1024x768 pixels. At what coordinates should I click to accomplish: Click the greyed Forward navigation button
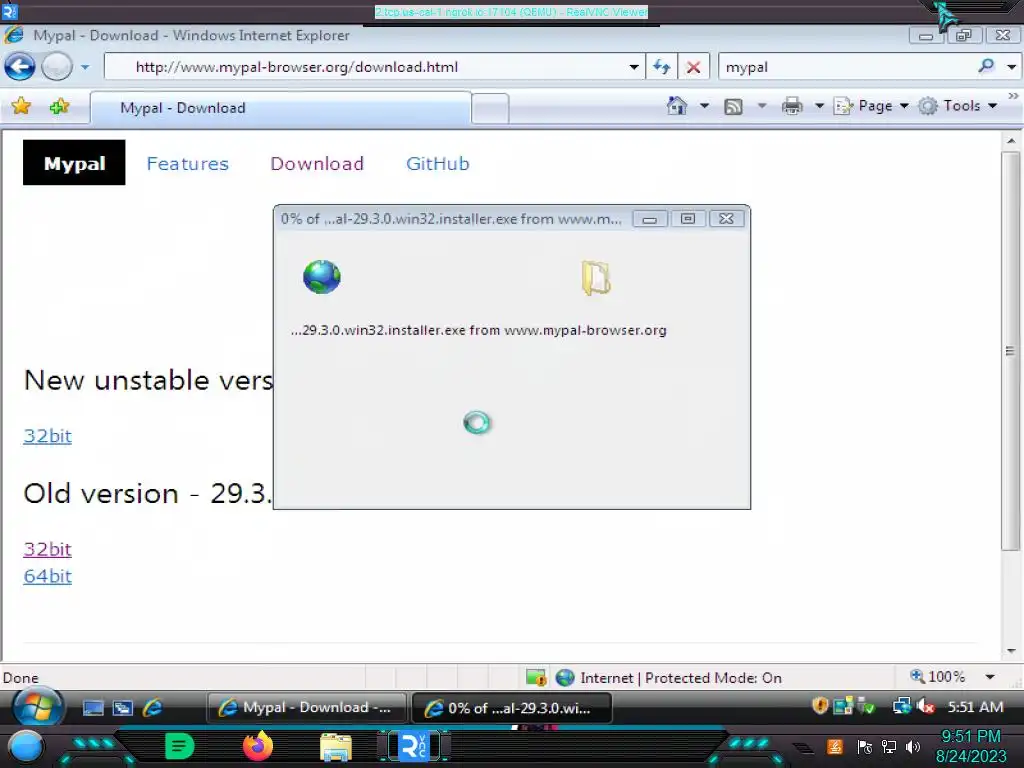(57, 67)
